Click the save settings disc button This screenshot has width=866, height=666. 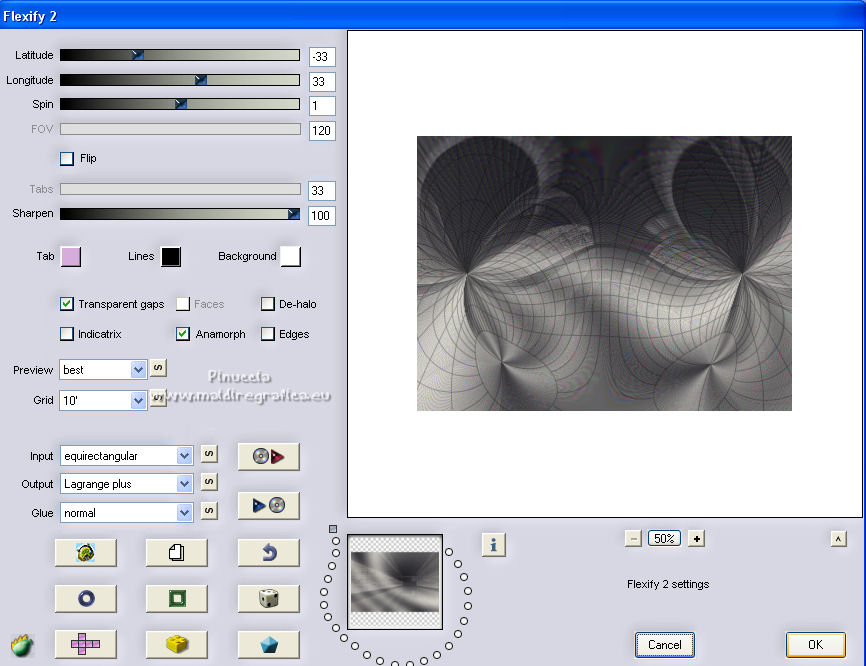click(x=268, y=506)
